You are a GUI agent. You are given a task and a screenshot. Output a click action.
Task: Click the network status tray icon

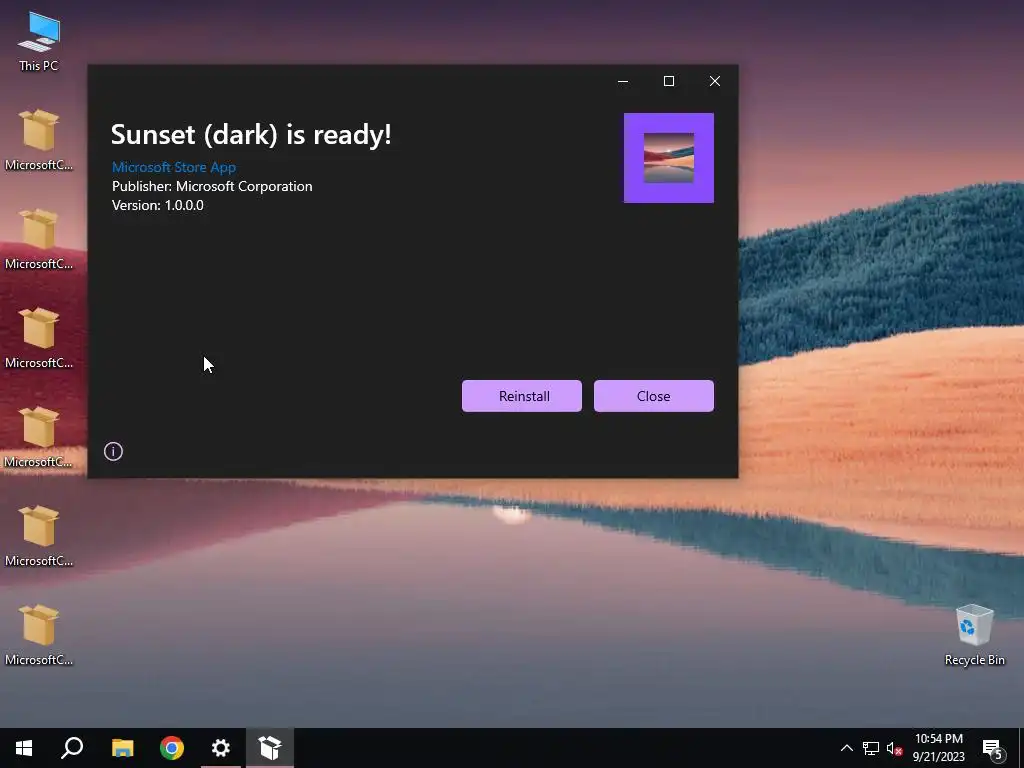pos(871,748)
